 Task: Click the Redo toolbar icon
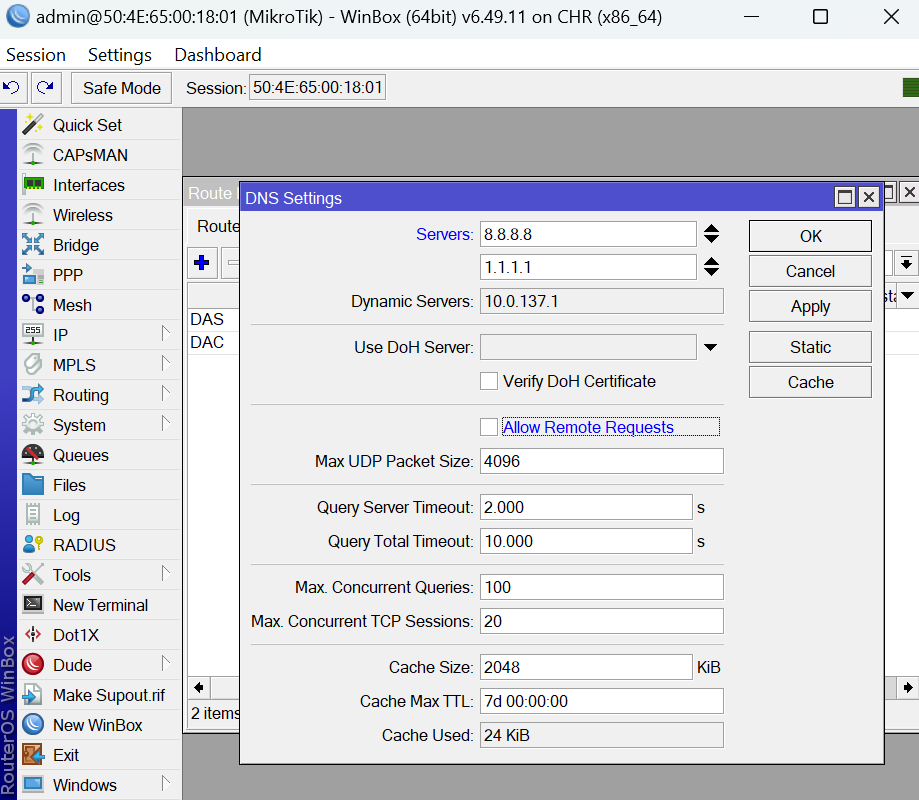click(45, 88)
